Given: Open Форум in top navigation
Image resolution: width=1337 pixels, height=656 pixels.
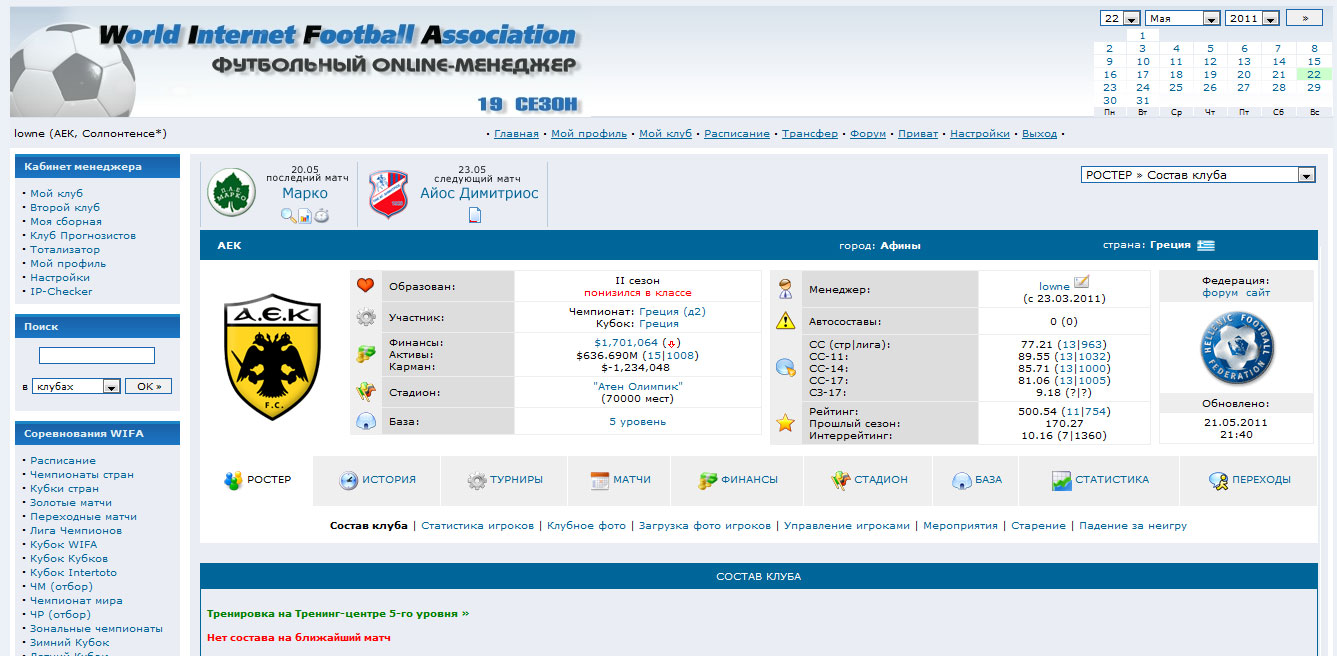Looking at the screenshot, I should tap(868, 133).
